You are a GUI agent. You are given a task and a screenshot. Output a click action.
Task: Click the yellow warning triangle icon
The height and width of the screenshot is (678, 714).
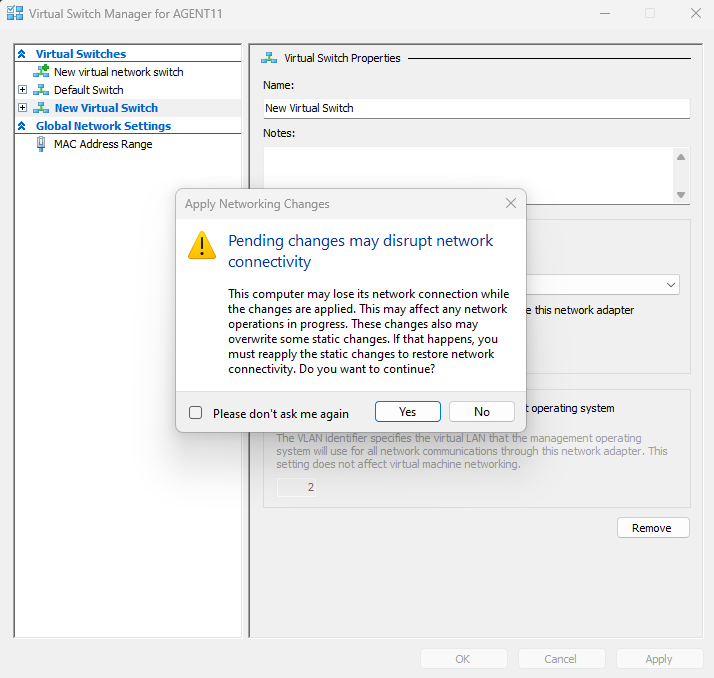pyautogui.click(x=202, y=245)
